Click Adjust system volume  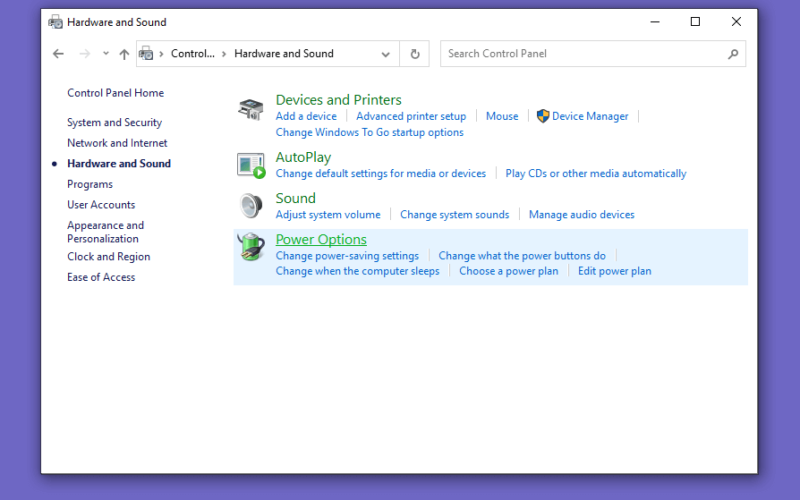tap(328, 215)
